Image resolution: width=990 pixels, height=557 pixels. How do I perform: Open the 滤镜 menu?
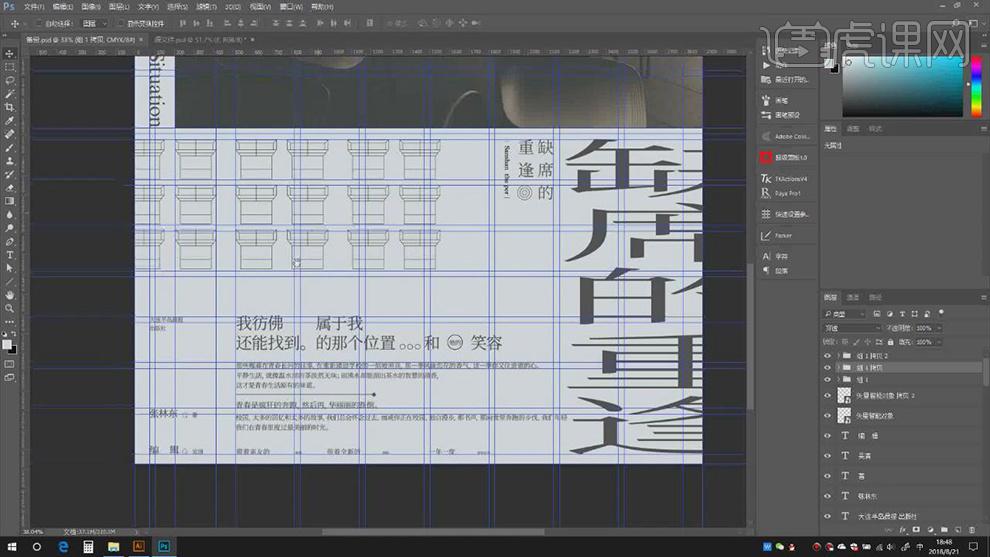(205, 7)
